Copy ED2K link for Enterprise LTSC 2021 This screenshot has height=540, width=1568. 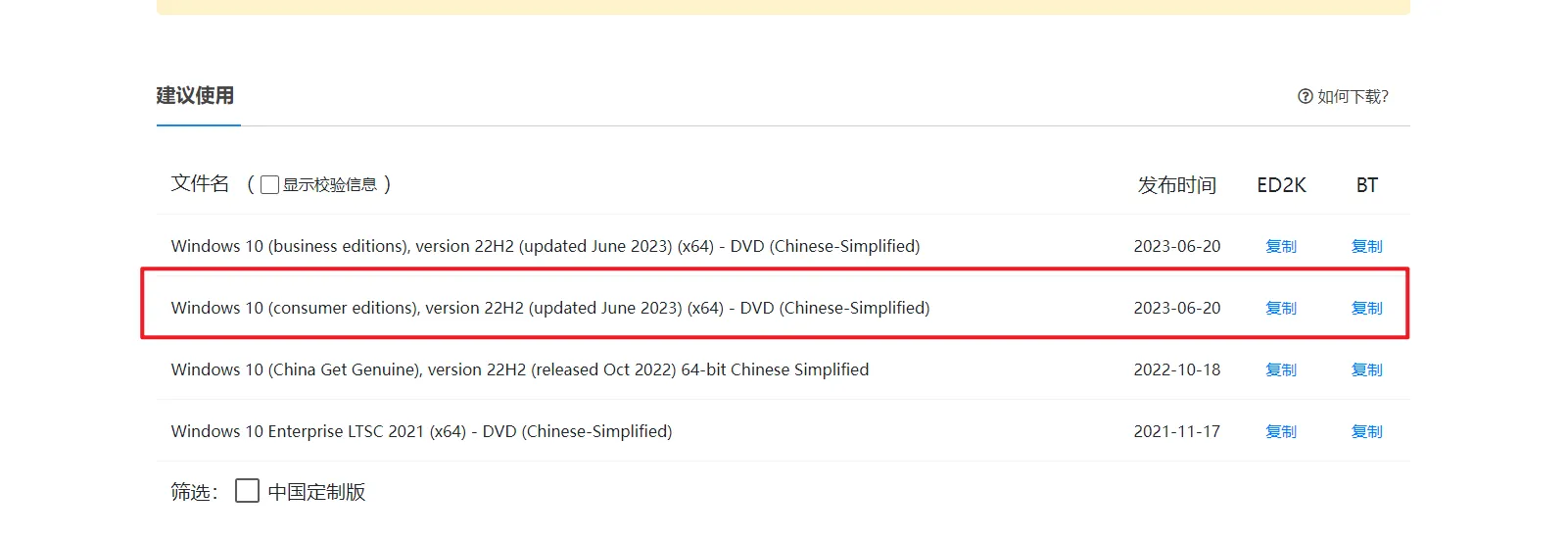tap(1280, 431)
